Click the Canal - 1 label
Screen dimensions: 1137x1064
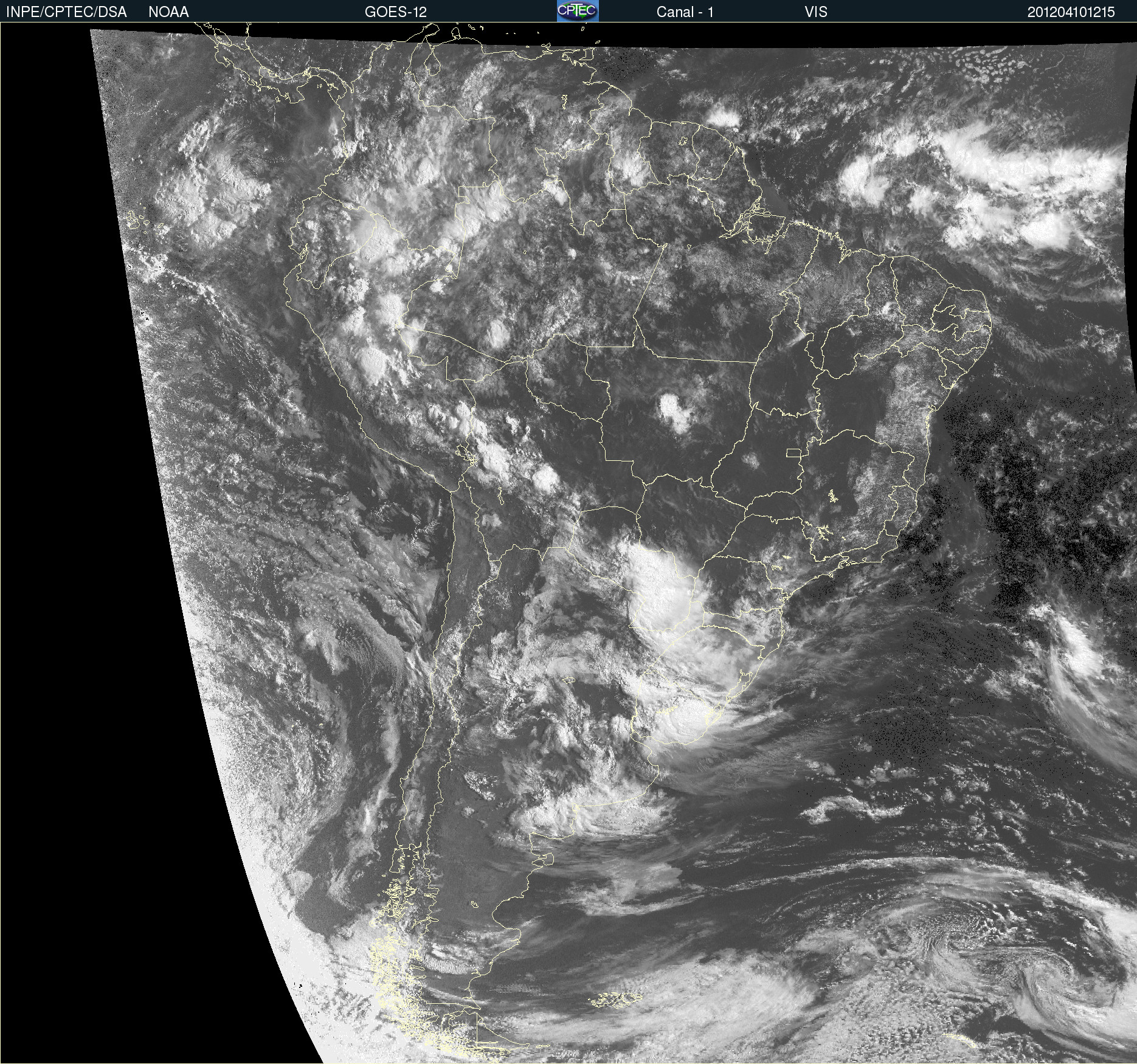[685, 12]
